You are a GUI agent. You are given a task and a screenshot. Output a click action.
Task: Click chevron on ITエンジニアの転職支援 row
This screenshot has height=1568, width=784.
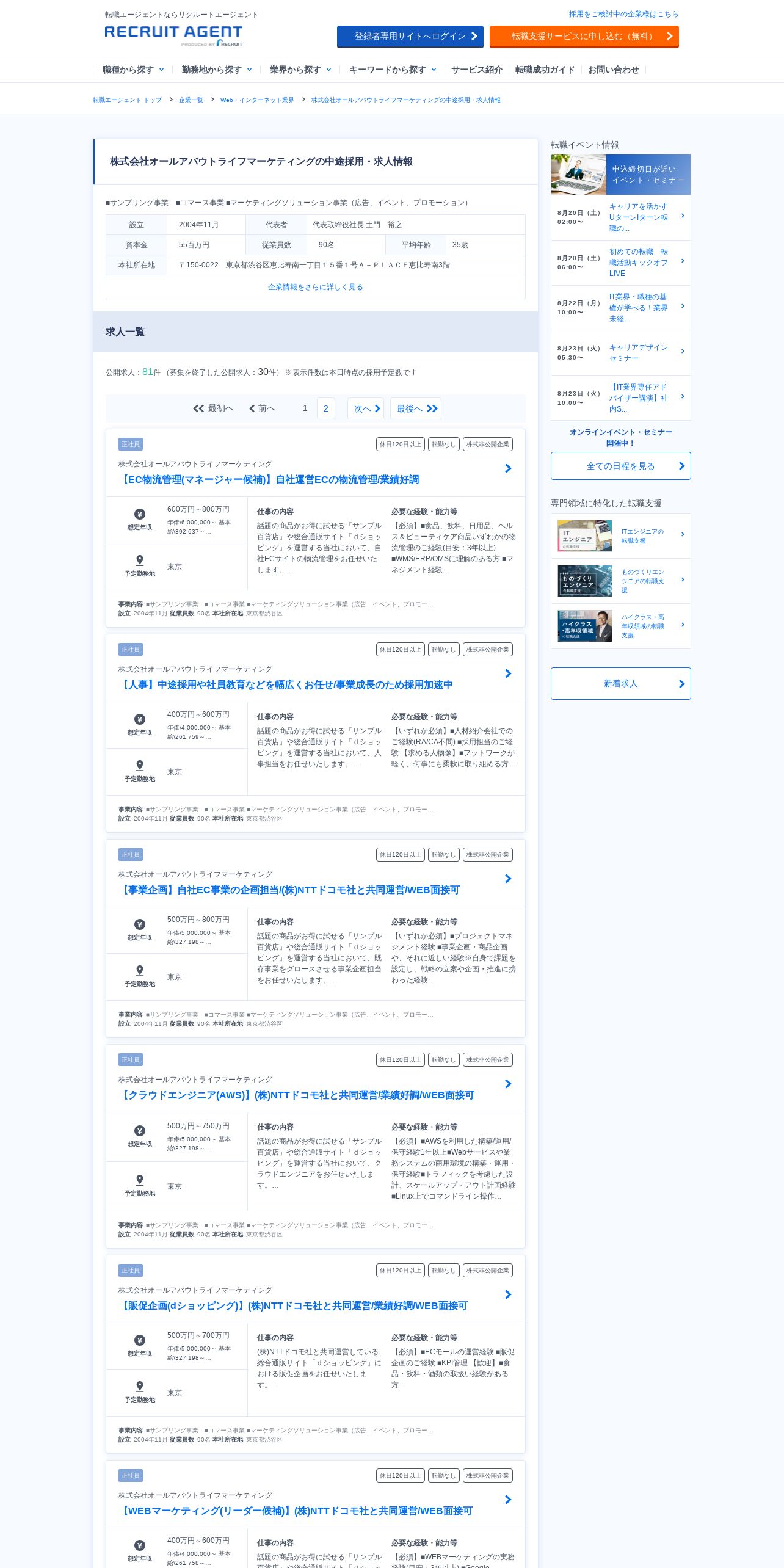click(x=683, y=535)
